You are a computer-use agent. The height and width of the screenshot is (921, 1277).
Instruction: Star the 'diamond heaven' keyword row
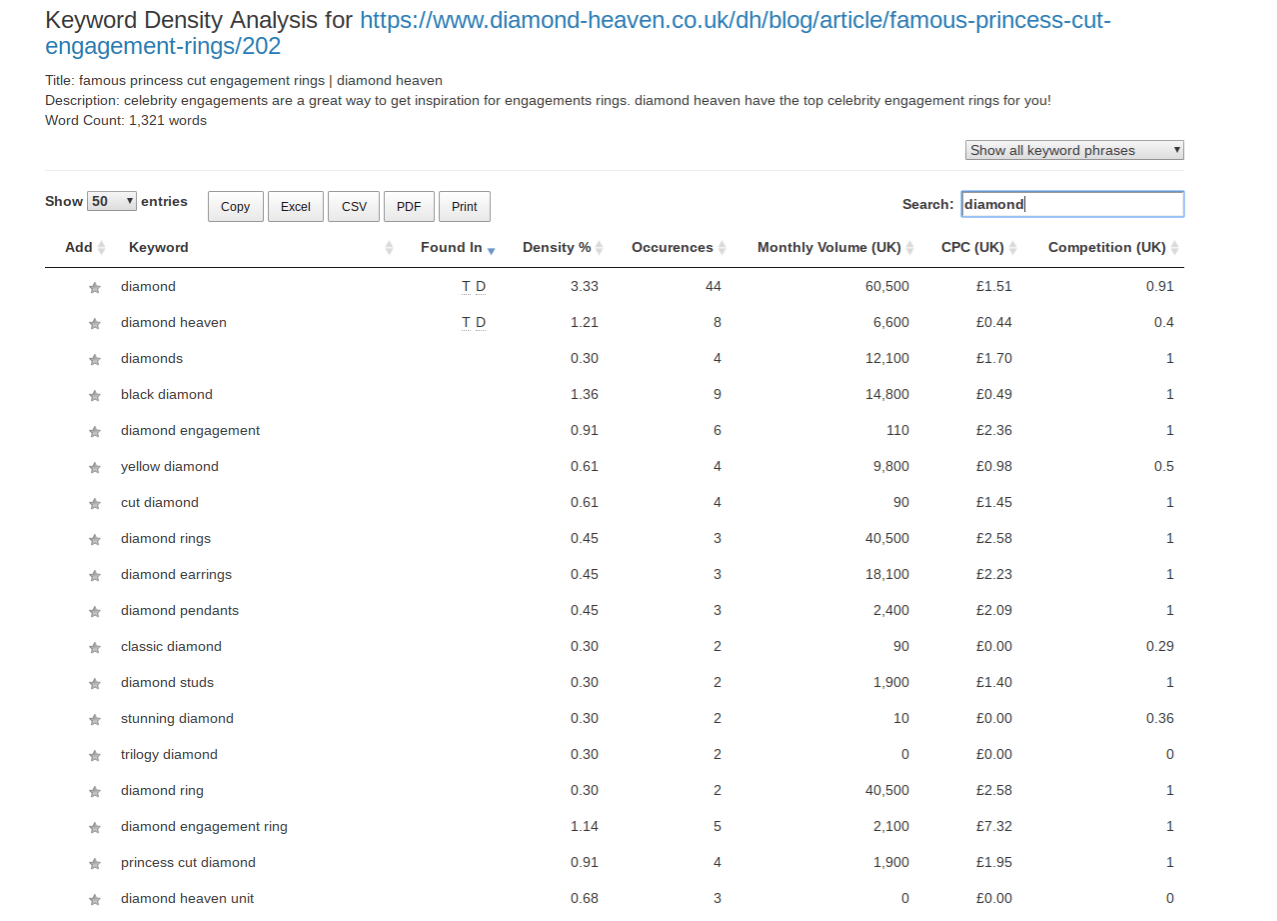[95, 324]
